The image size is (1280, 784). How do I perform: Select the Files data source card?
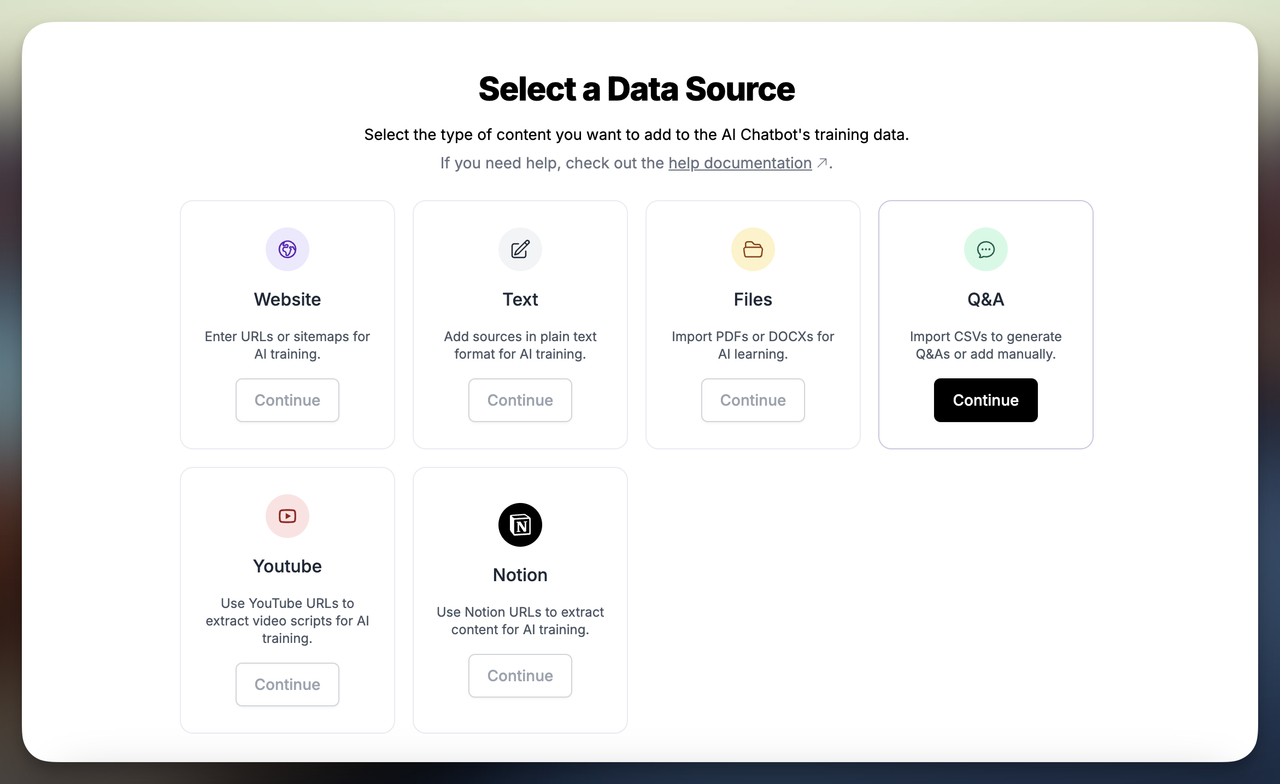(x=753, y=324)
